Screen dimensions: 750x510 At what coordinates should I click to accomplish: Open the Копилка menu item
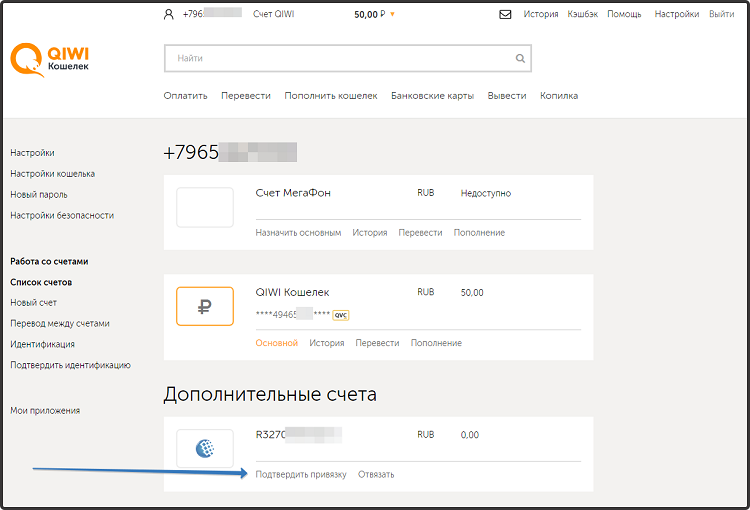pyautogui.click(x=559, y=96)
